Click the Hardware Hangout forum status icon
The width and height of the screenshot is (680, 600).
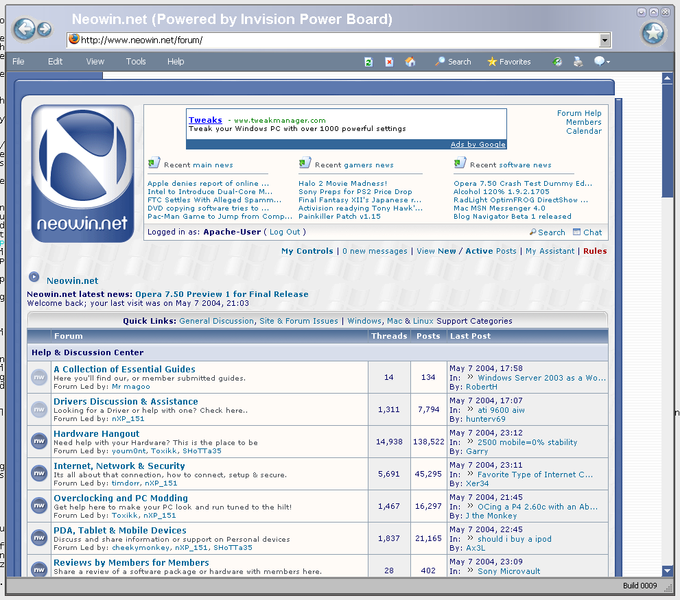(39, 441)
